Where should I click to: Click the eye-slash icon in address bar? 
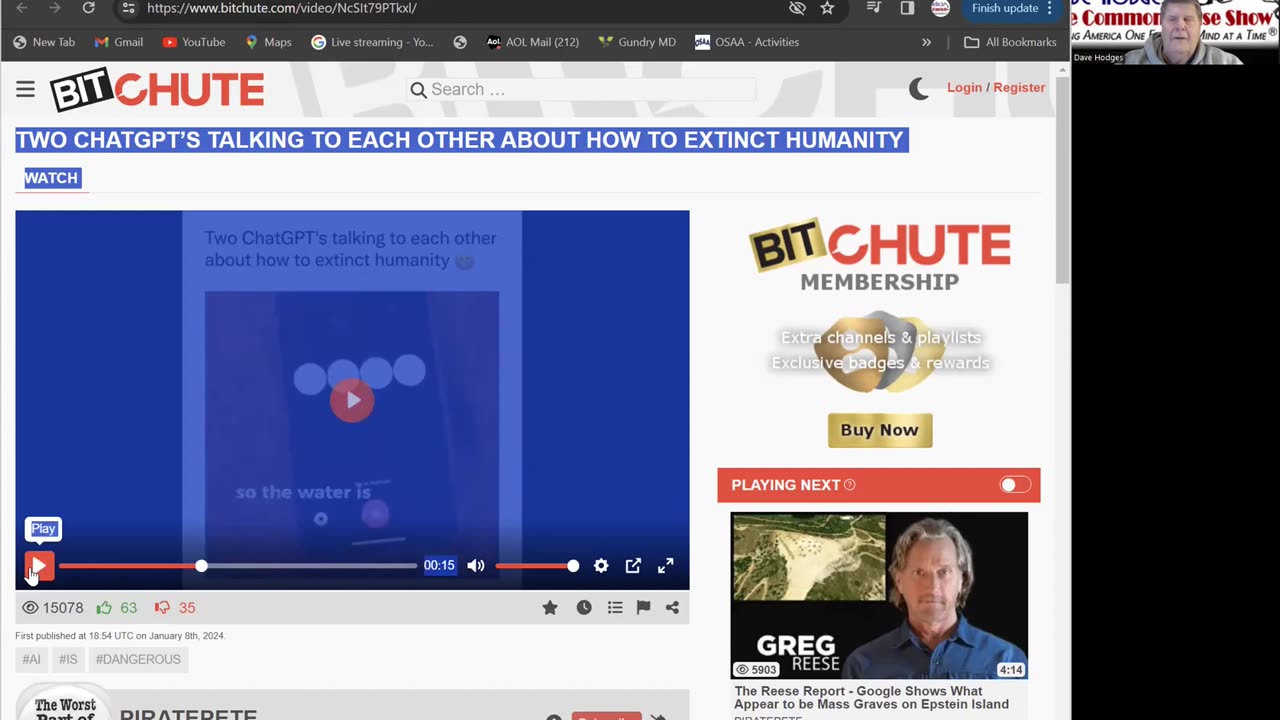pos(797,8)
